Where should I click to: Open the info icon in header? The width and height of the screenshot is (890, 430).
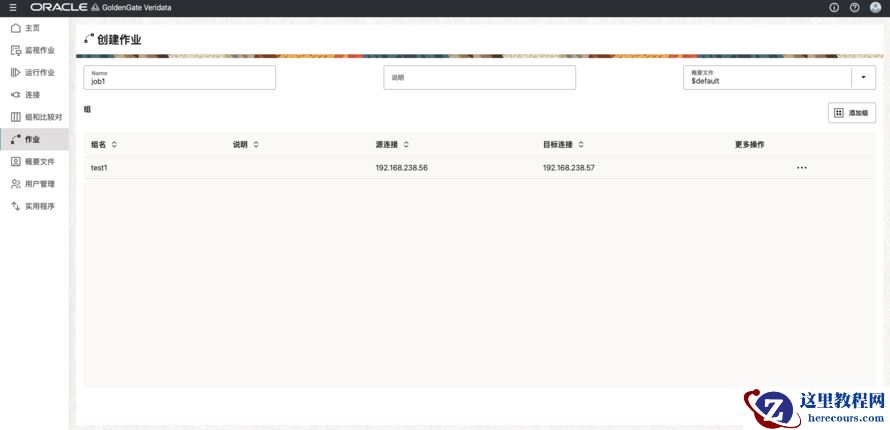[834, 8]
